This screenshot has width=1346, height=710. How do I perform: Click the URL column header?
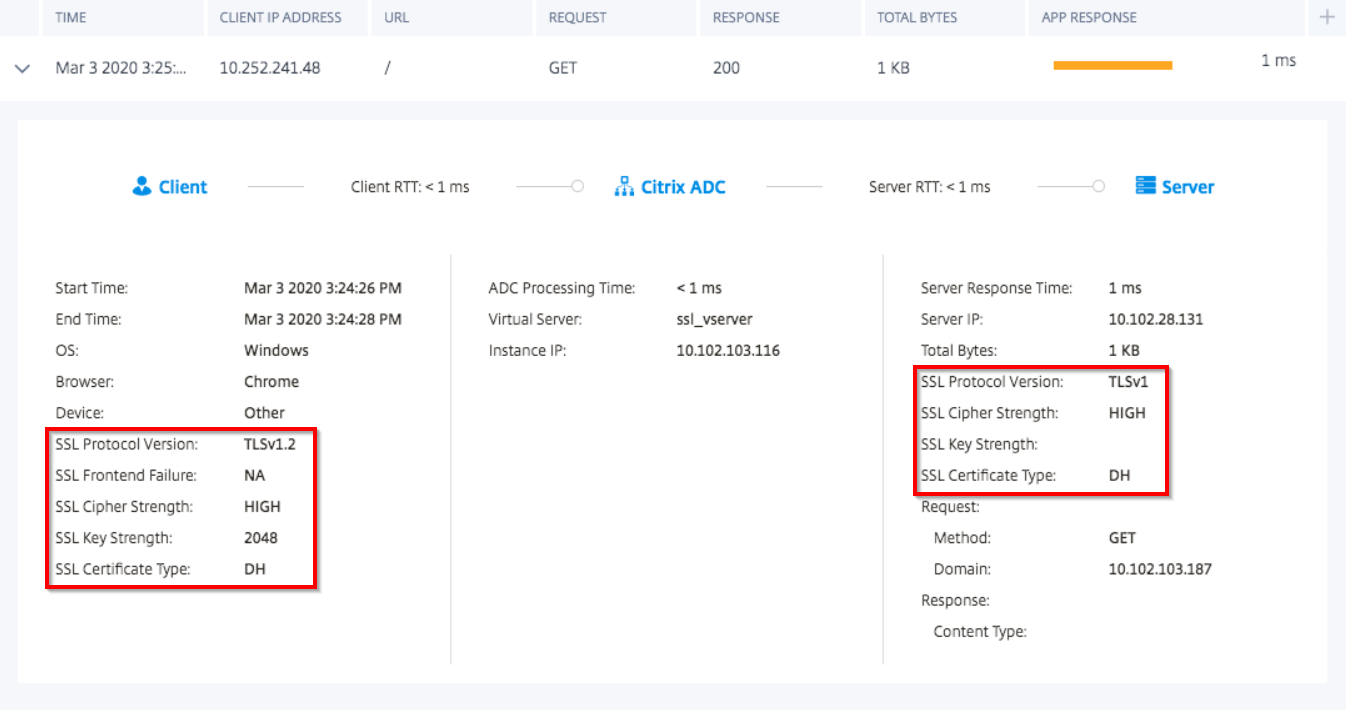tap(398, 17)
